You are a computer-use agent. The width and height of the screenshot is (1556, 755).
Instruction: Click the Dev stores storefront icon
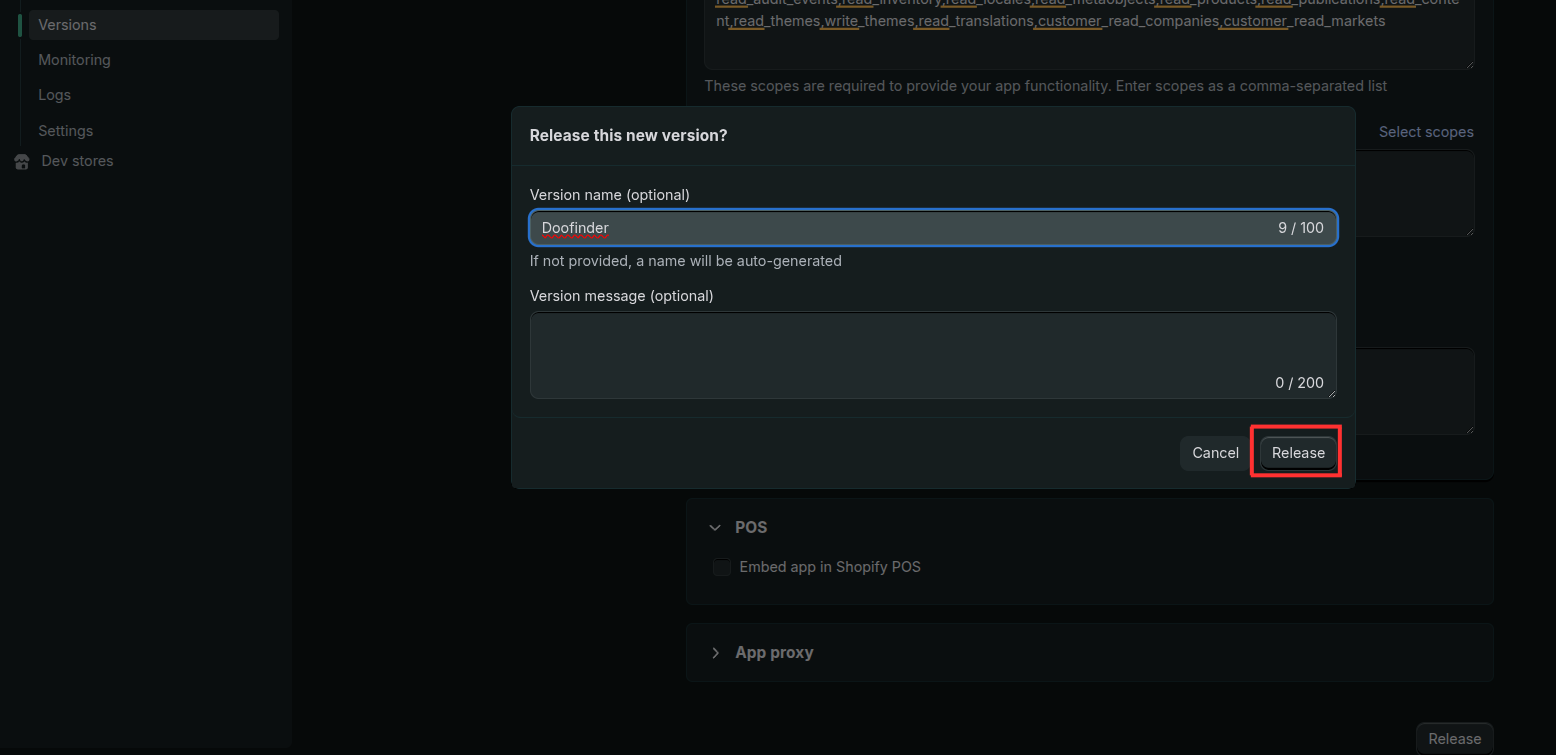(x=22, y=160)
